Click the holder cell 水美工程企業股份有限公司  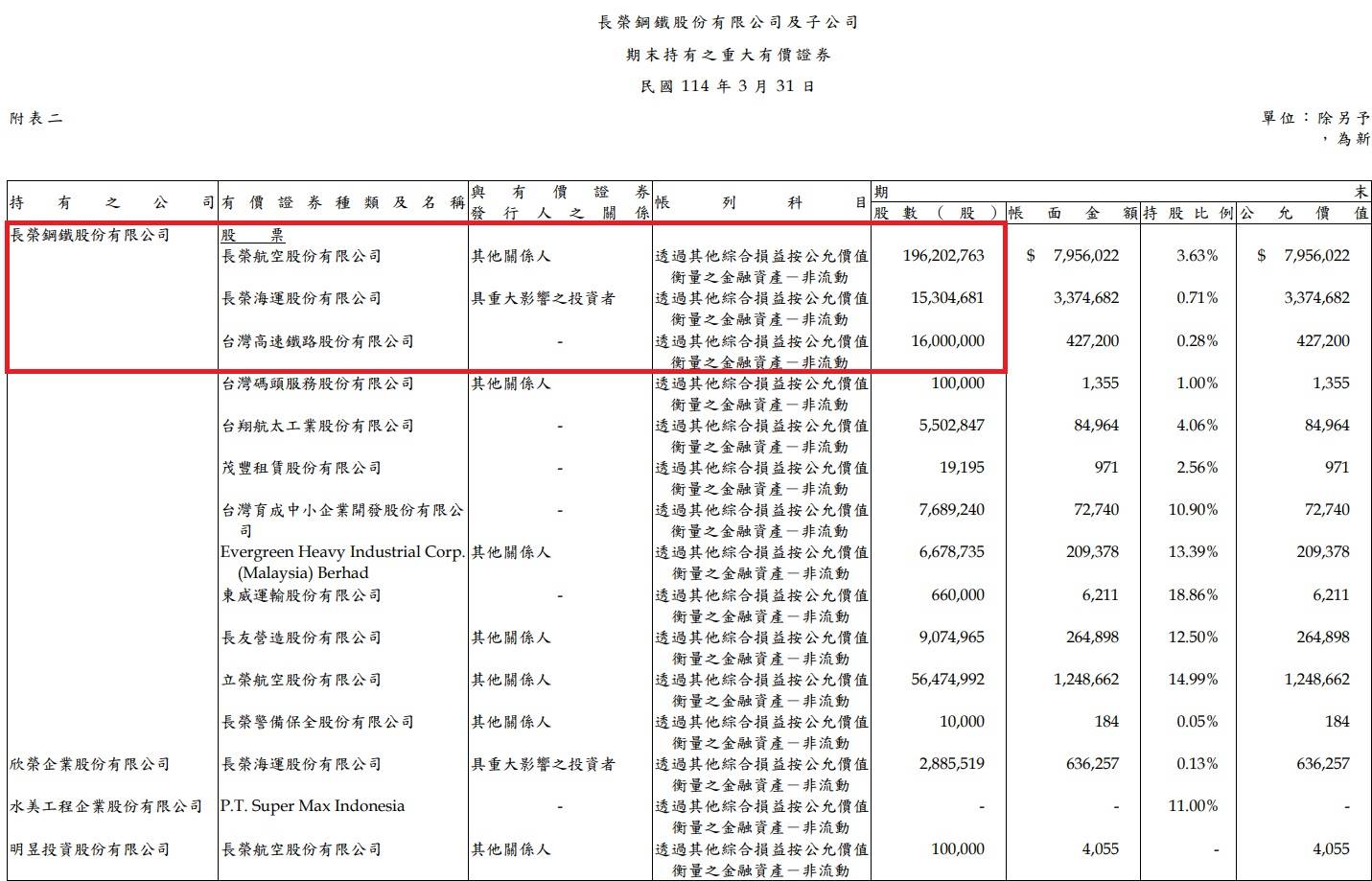click(106, 806)
